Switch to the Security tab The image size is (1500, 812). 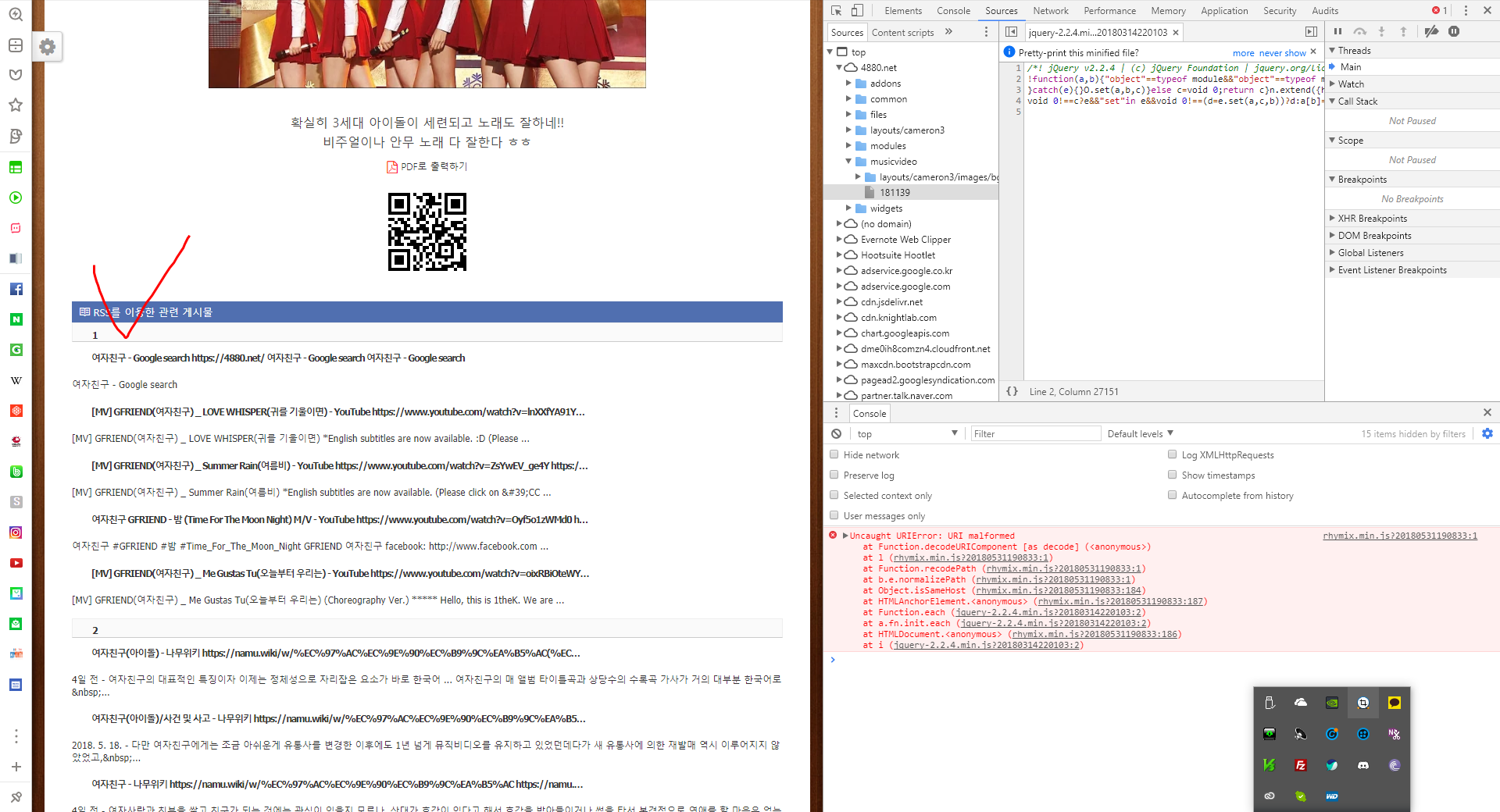coord(1280,10)
